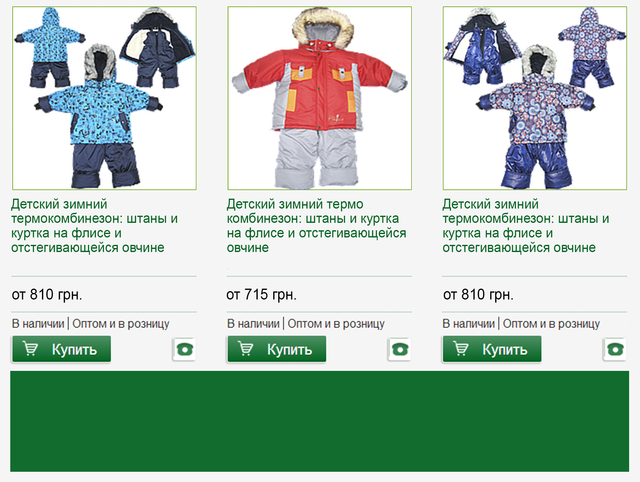This screenshot has width=640, height=482.
Task: Open first product title link термокомбинезон
Action: [x=94, y=226]
